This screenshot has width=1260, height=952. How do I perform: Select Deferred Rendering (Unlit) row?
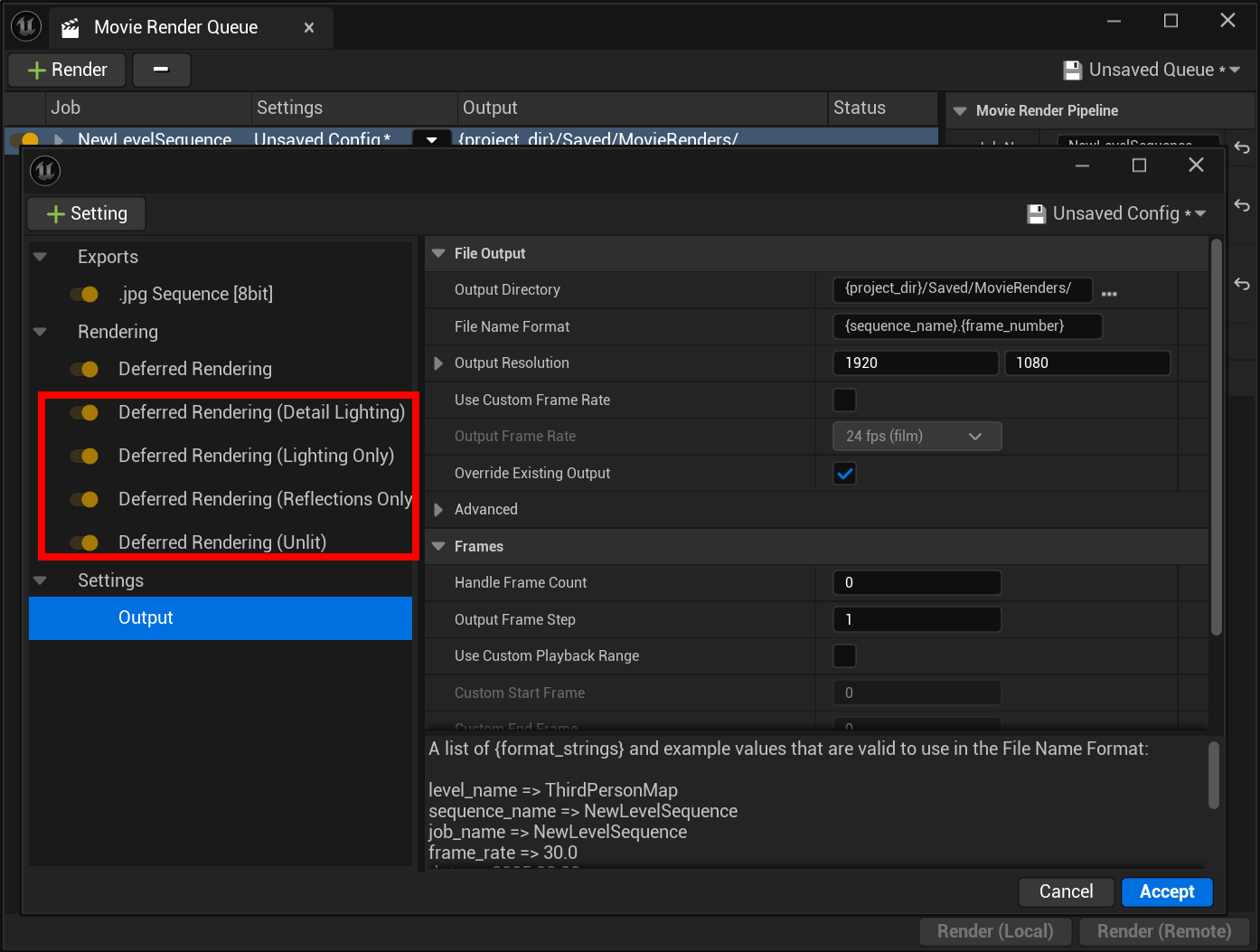click(222, 542)
